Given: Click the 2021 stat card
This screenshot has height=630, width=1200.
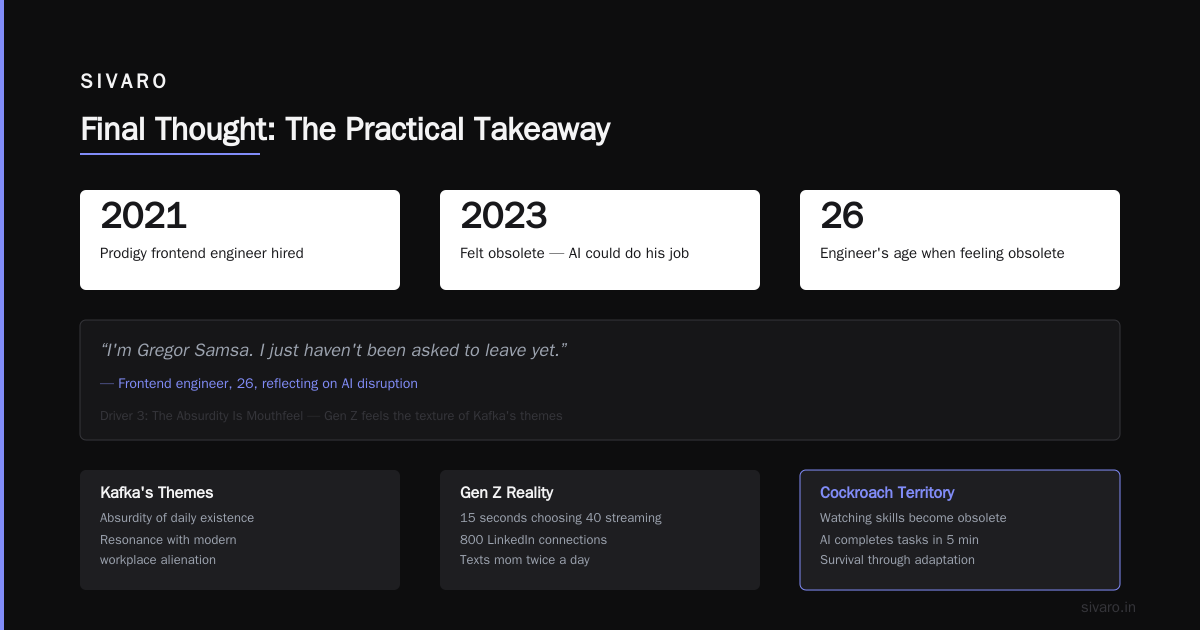Looking at the screenshot, I should tap(240, 240).
